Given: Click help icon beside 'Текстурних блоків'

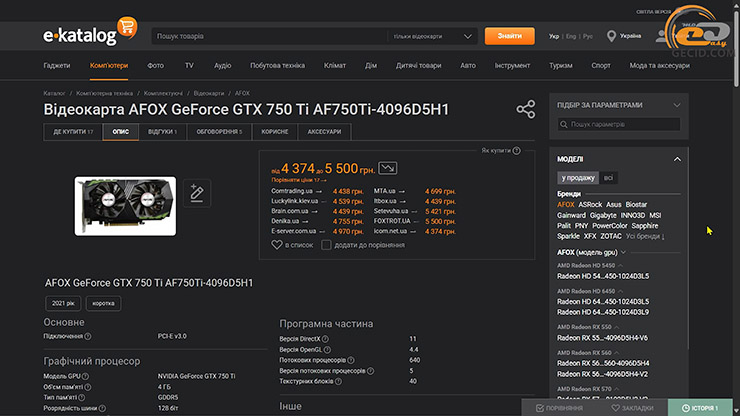Looking at the screenshot, I should point(338,382).
